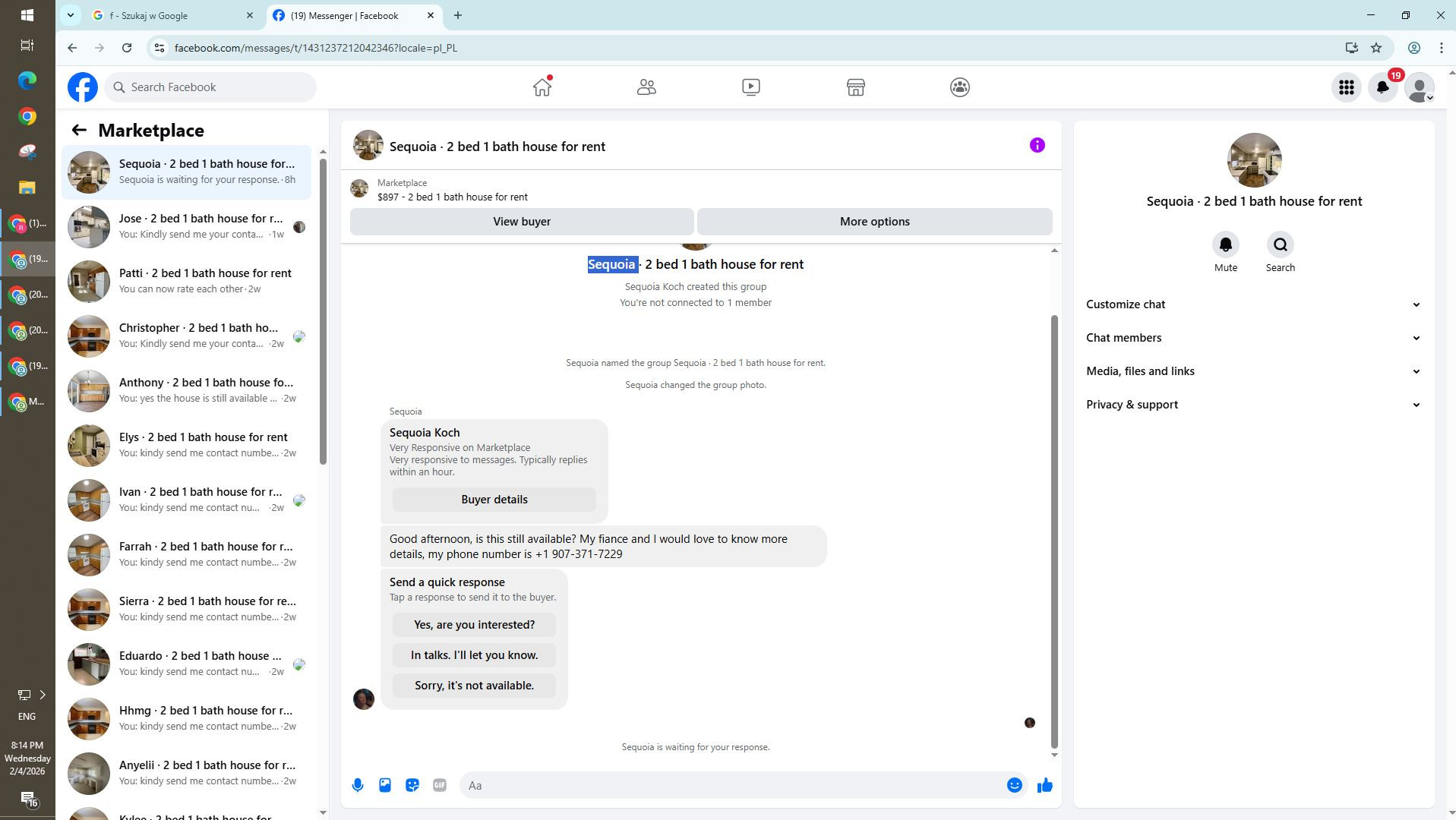Open the account profile avatar menu
The height and width of the screenshot is (820, 1456).
click(1419, 87)
